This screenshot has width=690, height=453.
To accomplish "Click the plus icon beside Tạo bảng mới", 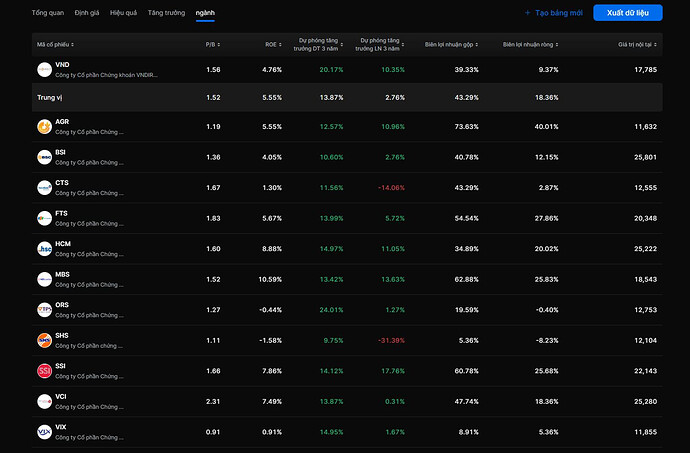I will pyautogui.click(x=527, y=13).
